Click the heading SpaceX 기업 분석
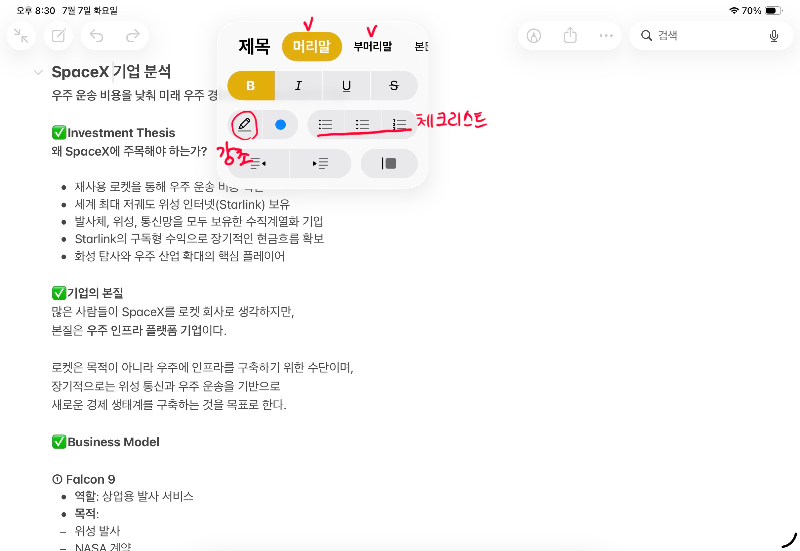 (x=111, y=72)
